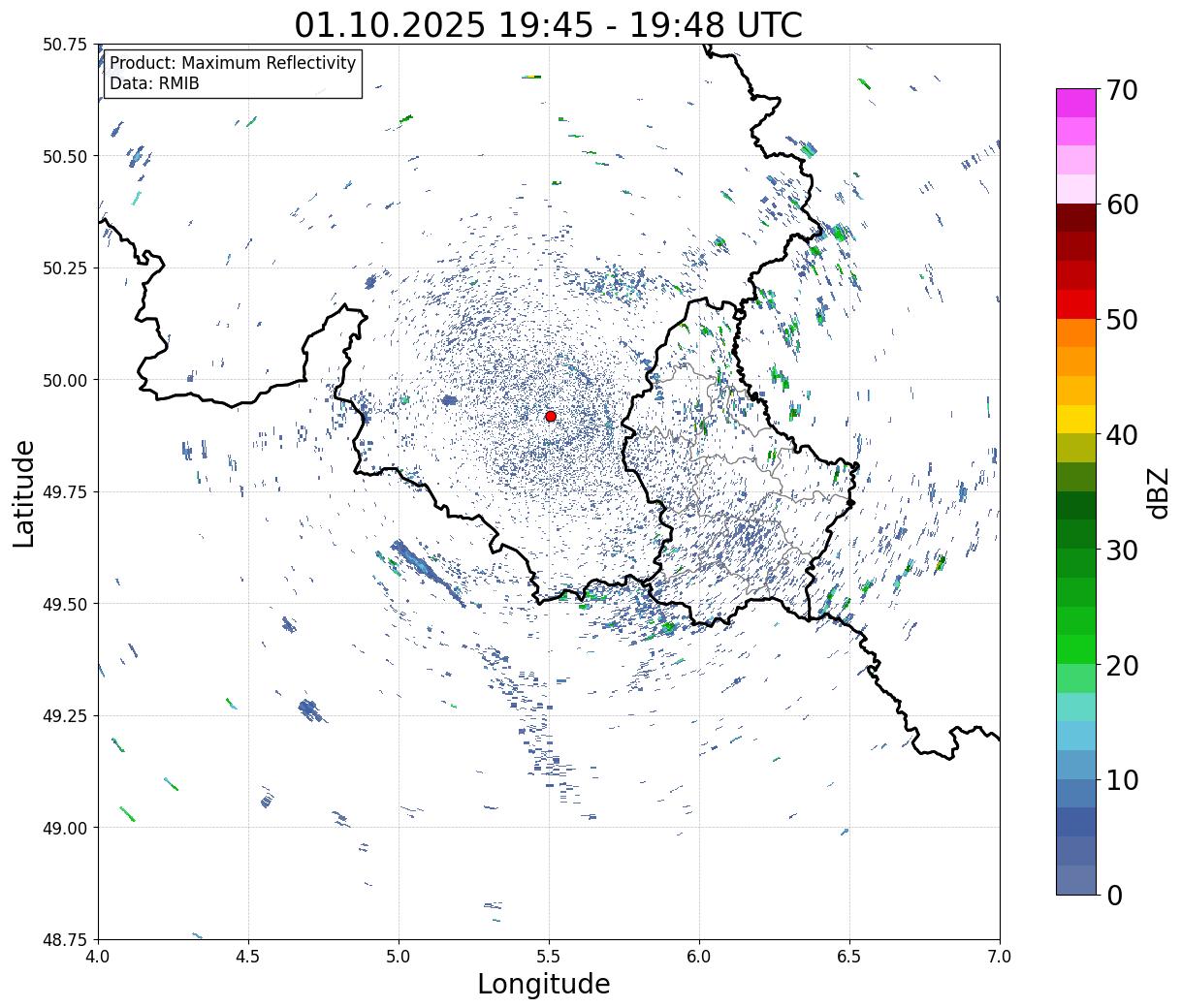This screenshot has width=1182, height=1008.
Task: Click the plot title showing 19:45 - 19:48 UTC
Action: coord(549,24)
